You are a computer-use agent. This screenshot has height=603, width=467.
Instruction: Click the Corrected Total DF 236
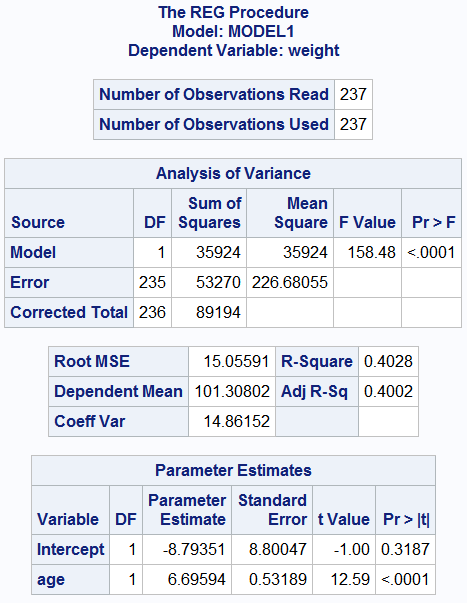tap(152, 312)
